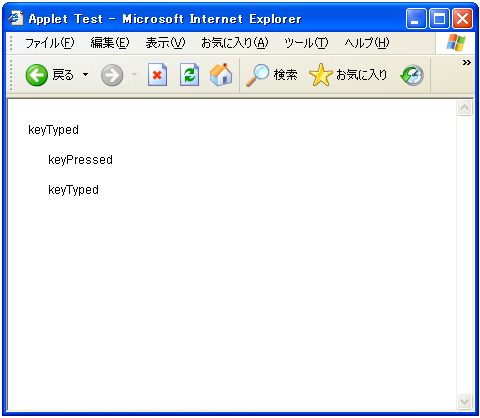Open the ツール(T) menu
Screen dimensions: 480x418
click(306, 43)
